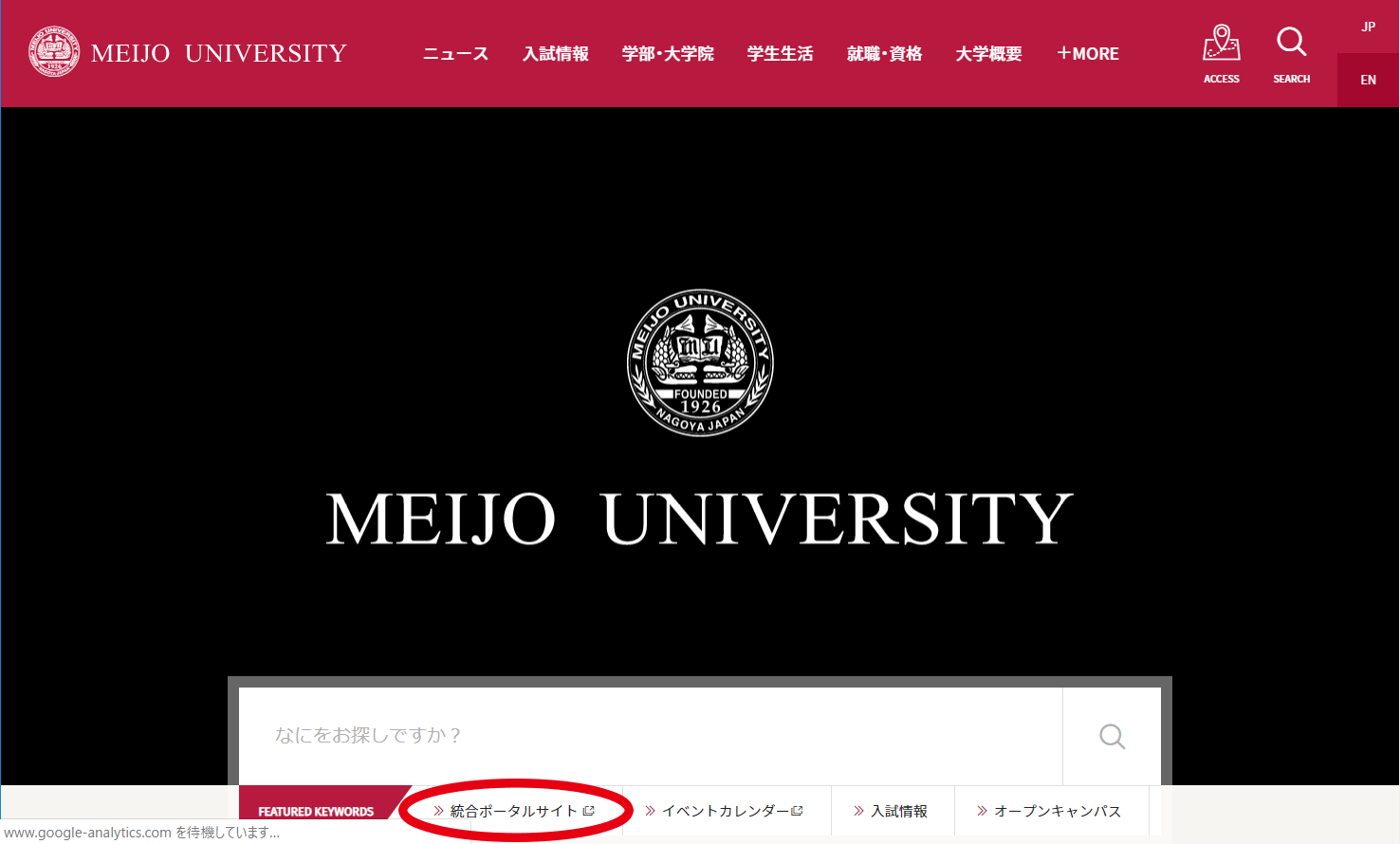Open the 入試情報 header menu
1400x844 pixels.
556,54
